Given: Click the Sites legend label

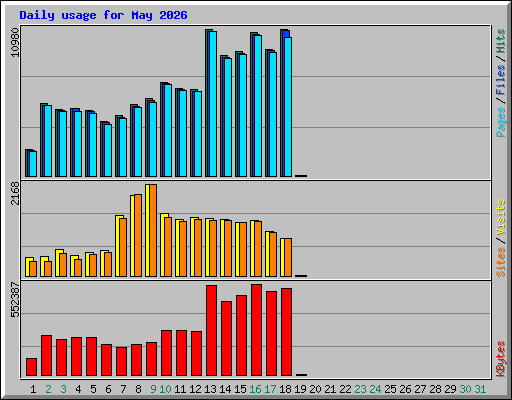Looking at the screenshot, I should click(501, 262).
